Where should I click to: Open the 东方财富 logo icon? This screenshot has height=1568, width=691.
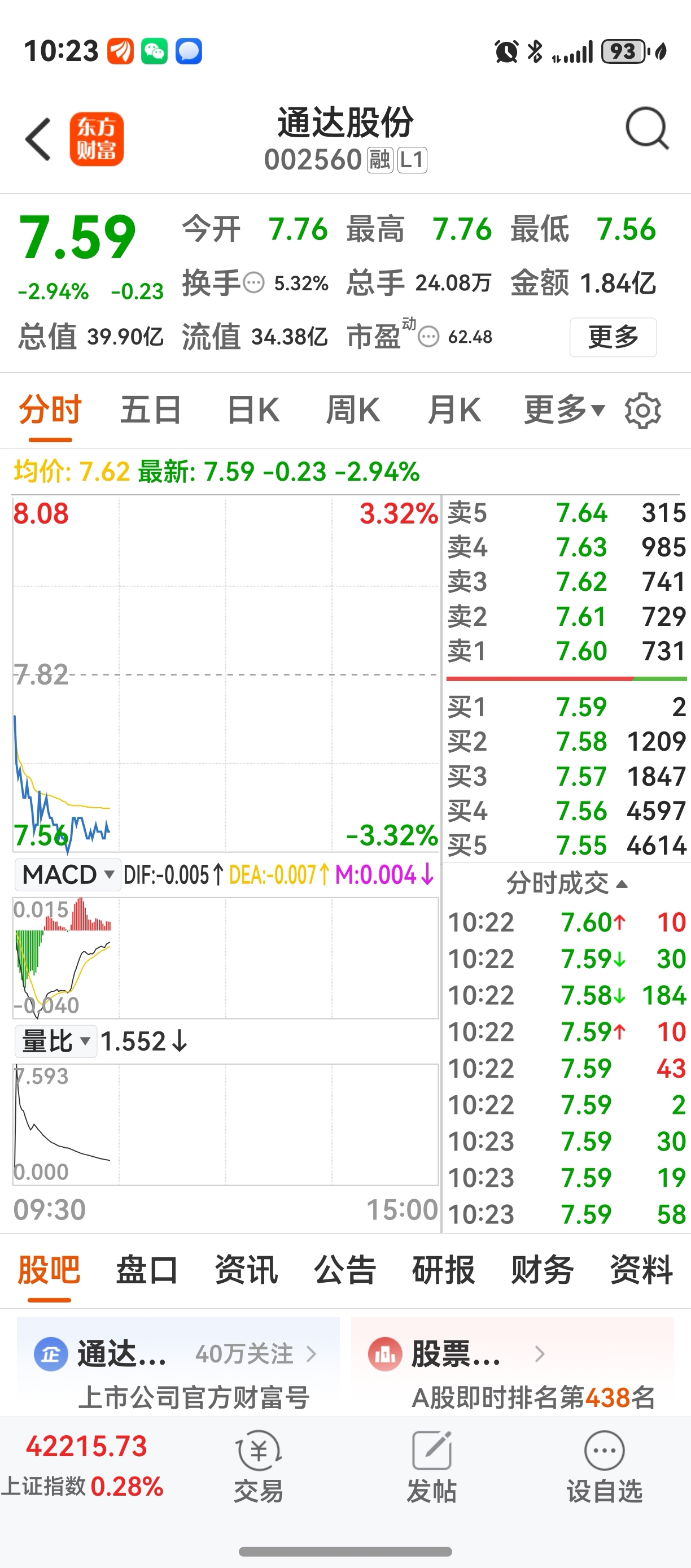tap(97, 139)
